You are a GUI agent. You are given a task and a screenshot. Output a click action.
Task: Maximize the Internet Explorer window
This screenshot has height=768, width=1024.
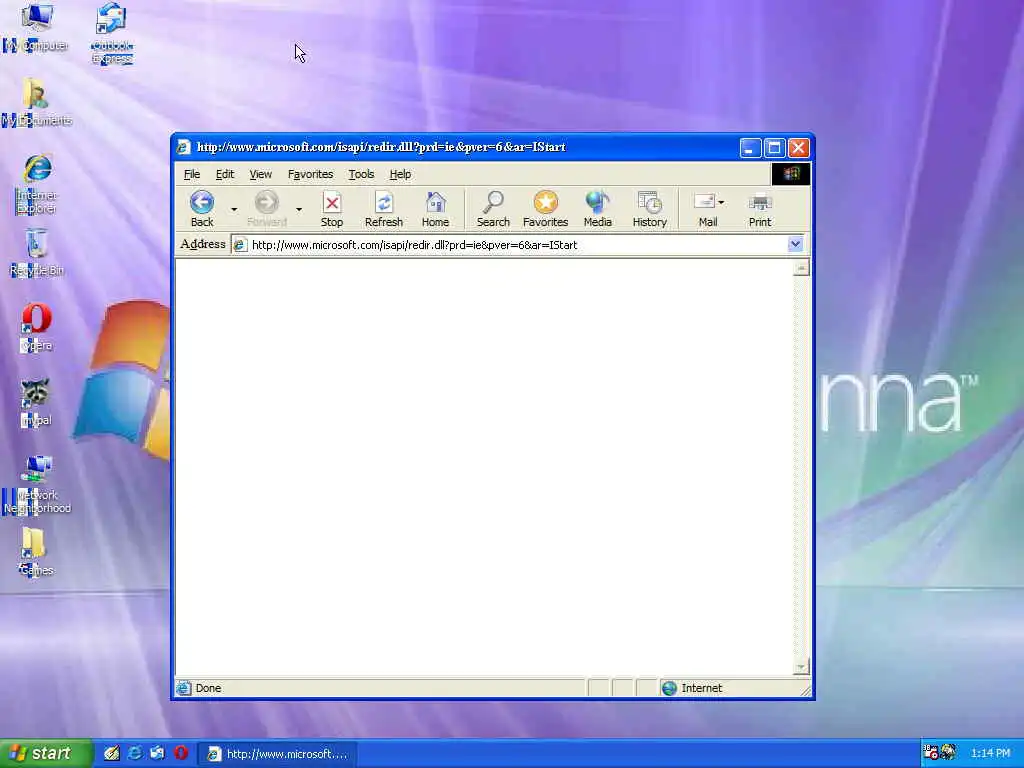[775, 148]
